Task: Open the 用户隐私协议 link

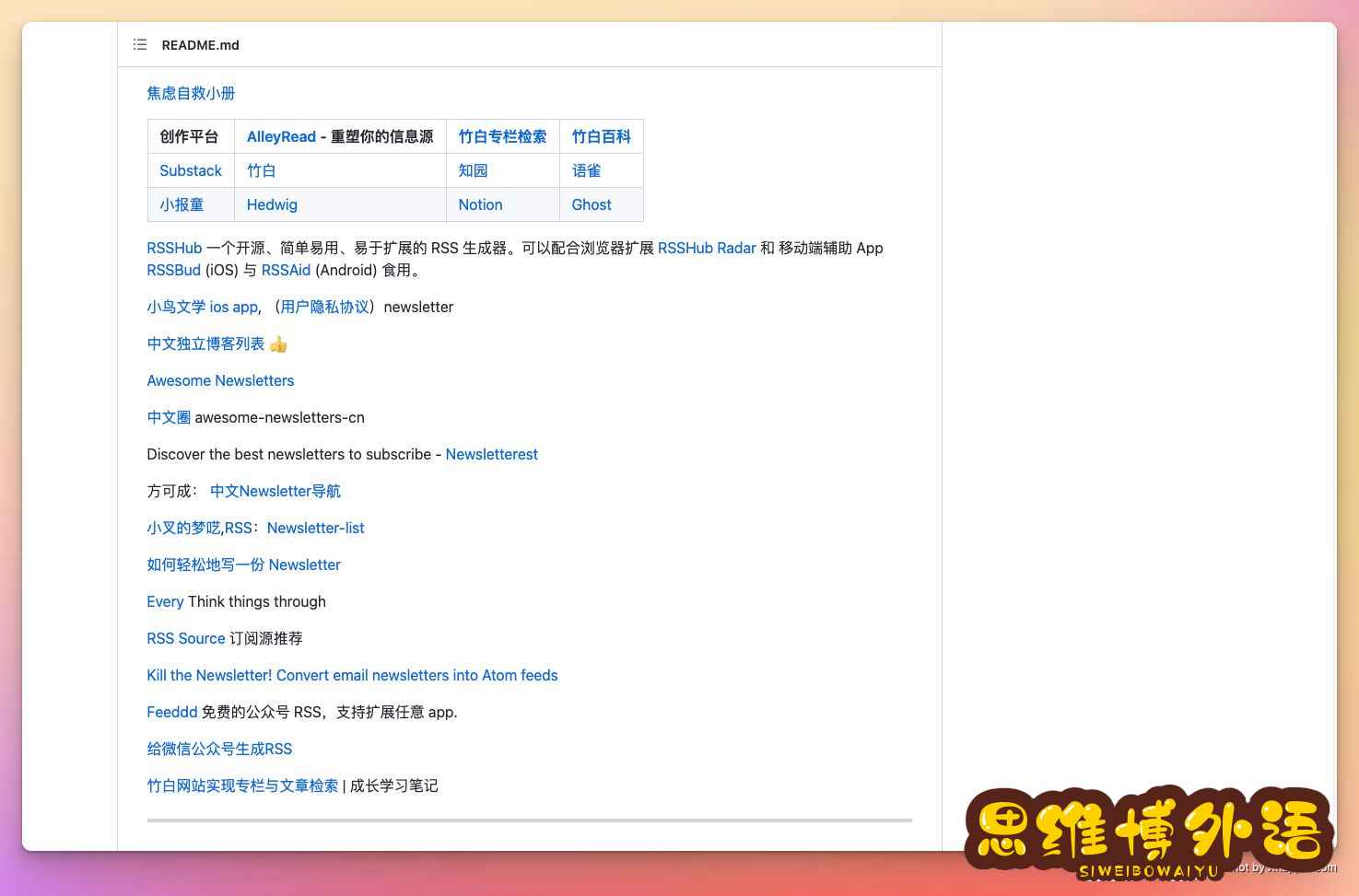Action: (324, 307)
